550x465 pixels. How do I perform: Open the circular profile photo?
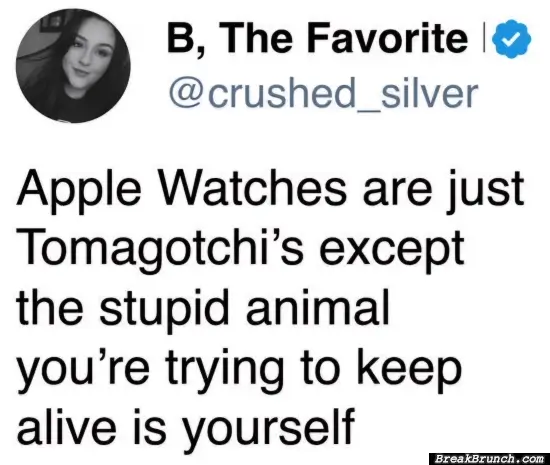click(73, 66)
